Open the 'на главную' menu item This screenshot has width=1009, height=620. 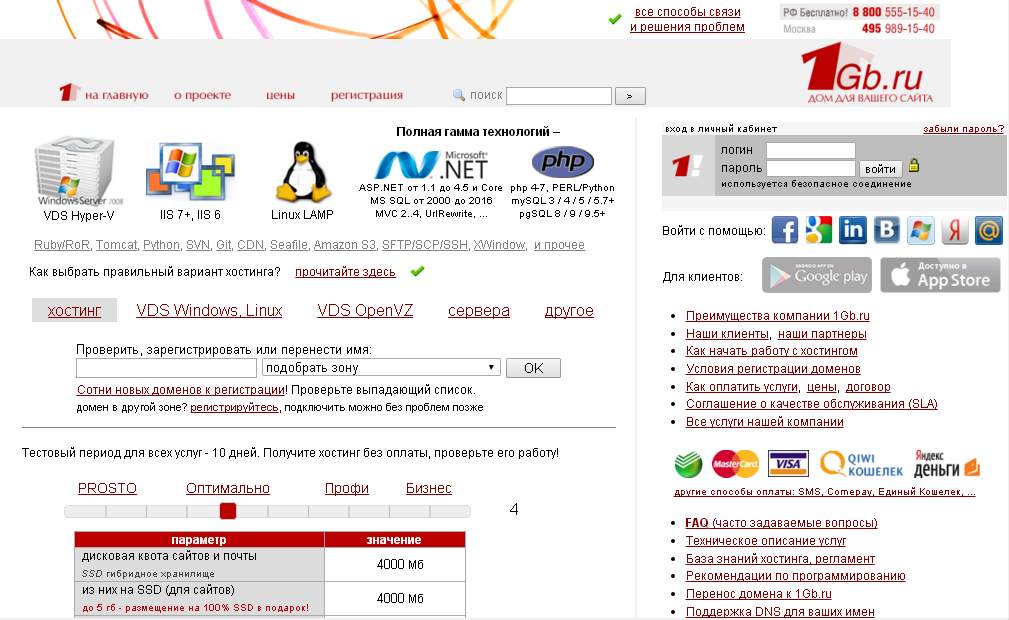click(x=116, y=95)
